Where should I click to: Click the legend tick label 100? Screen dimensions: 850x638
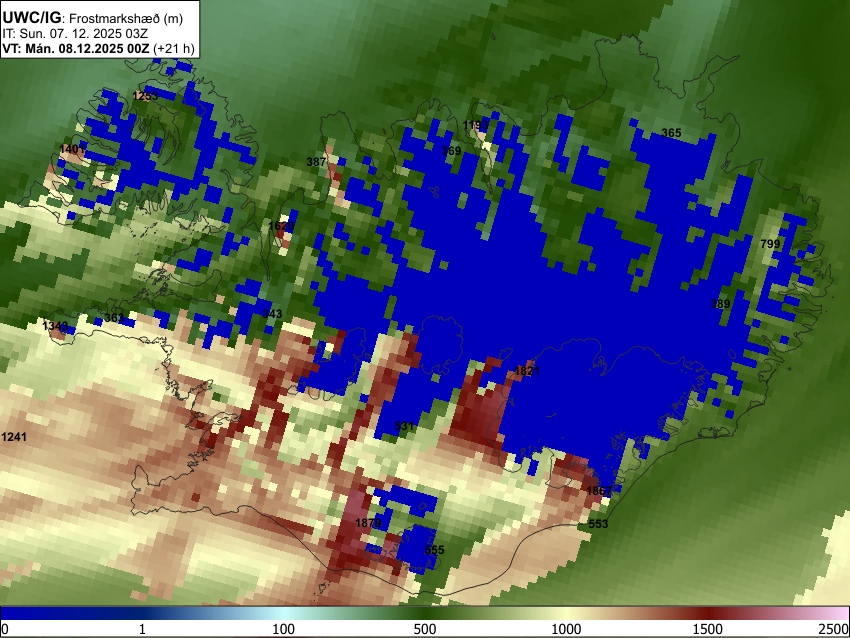[x=283, y=629]
